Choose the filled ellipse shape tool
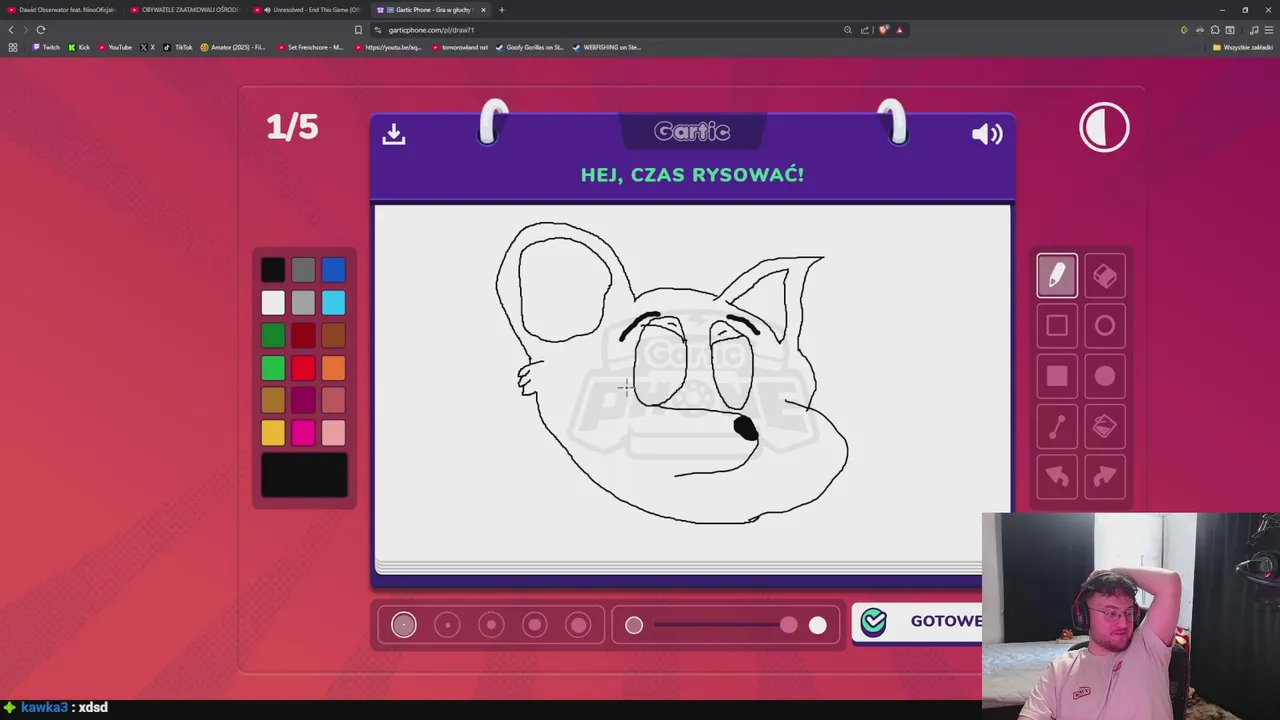Viewport: 1280px width, 720px height. 1105,376
